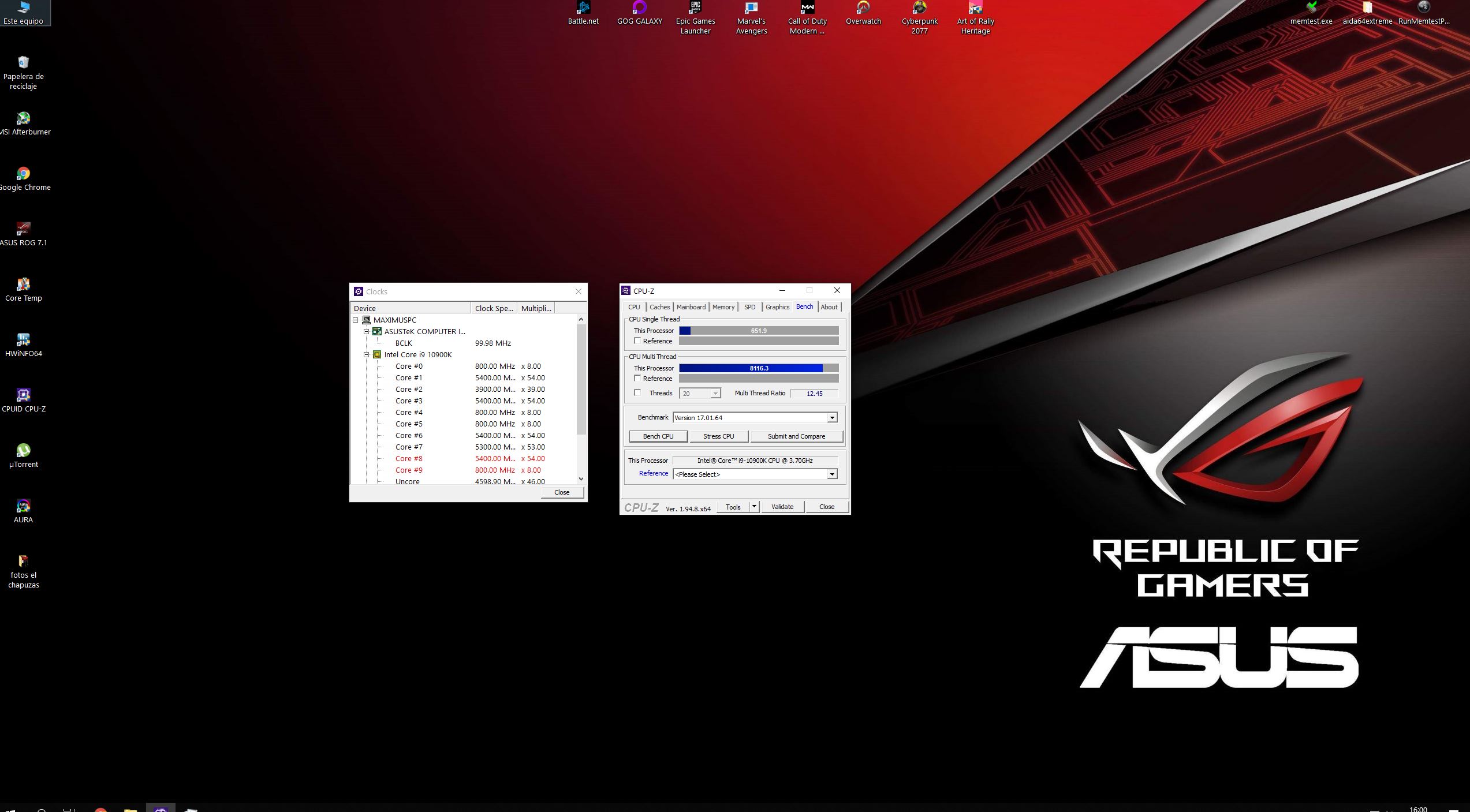Click Clocks scrollbar up arrow
1470x812 pixels.
click(x=581, y=319)
